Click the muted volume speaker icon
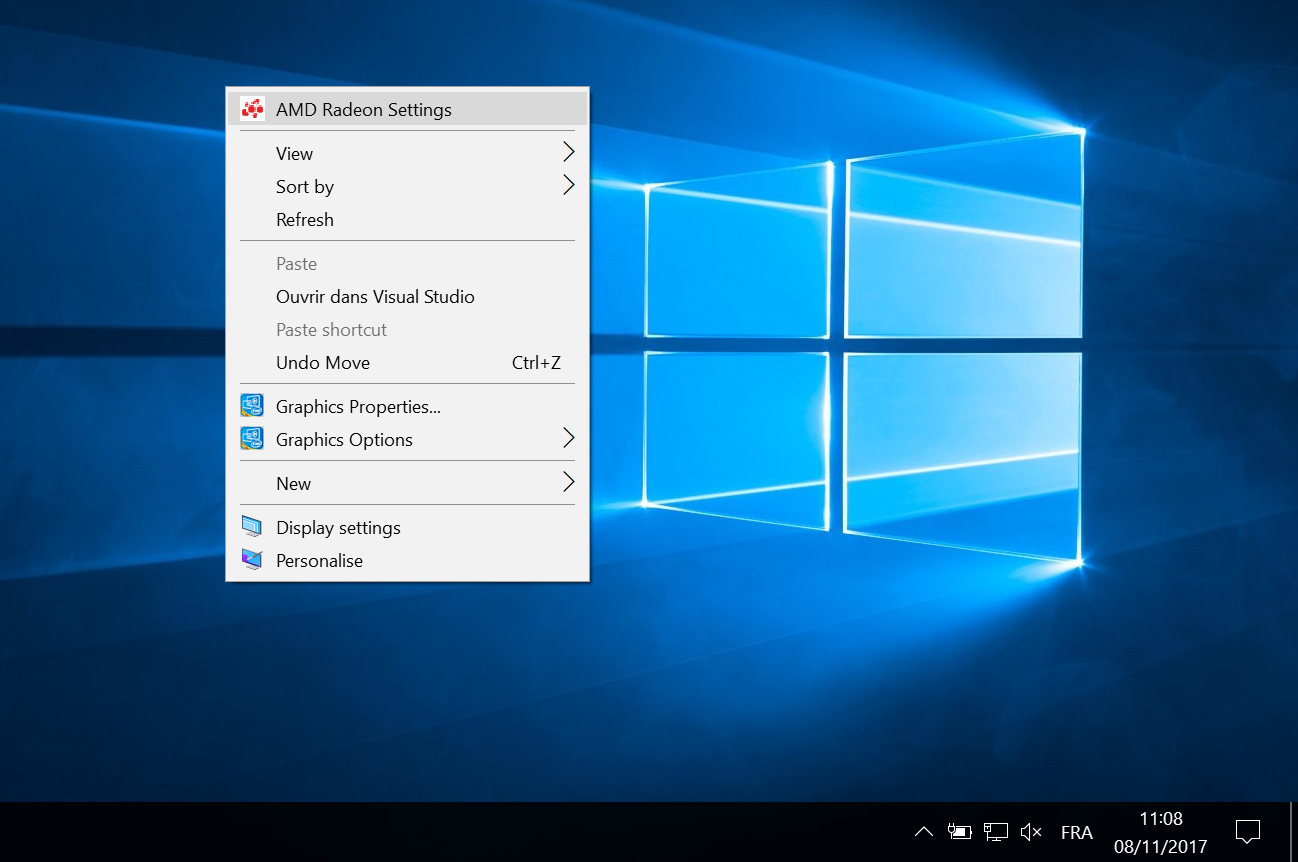 [x=1031, y=831]
